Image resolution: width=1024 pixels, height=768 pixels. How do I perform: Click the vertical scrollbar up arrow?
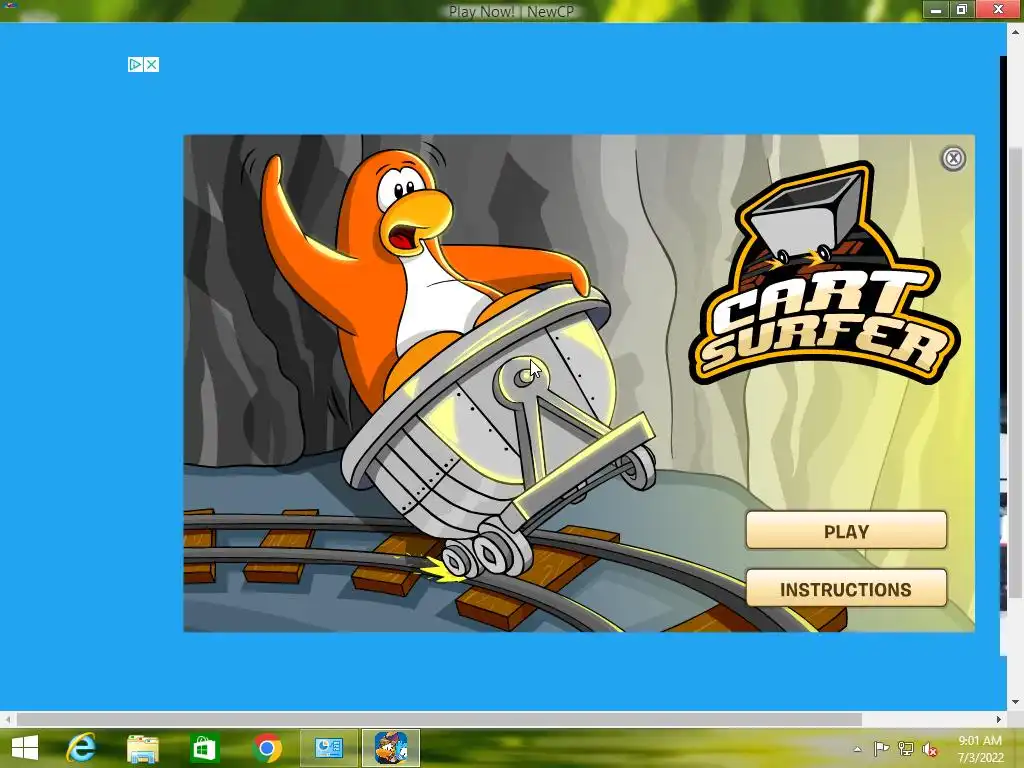click(x=1016, y=30)
